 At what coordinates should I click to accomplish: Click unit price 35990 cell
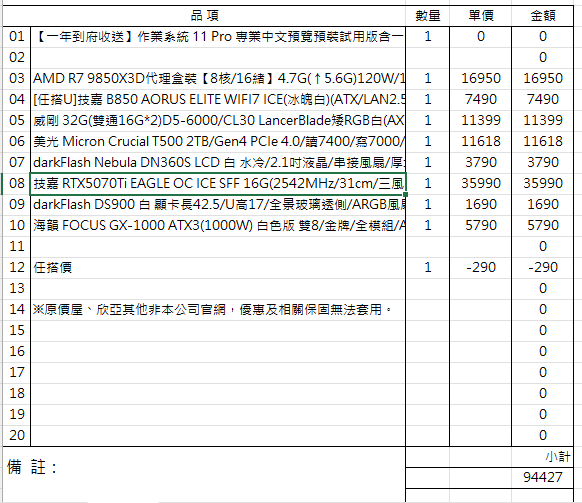[481, 183]
